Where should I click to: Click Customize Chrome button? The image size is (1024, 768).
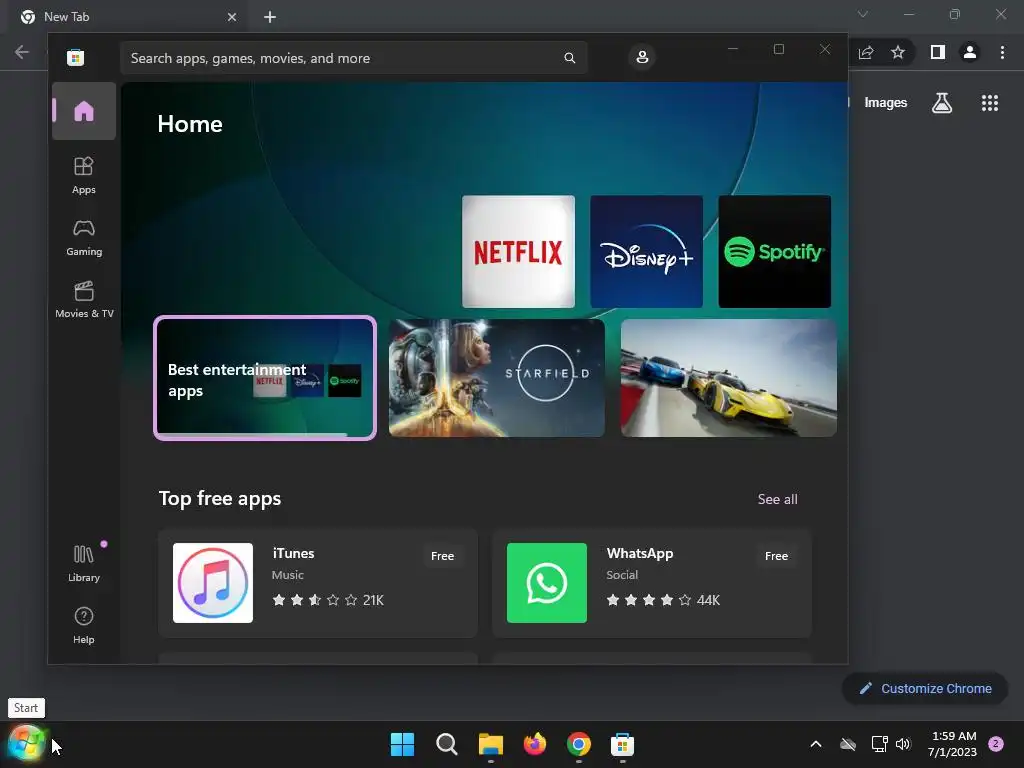[x=925, y=688]
